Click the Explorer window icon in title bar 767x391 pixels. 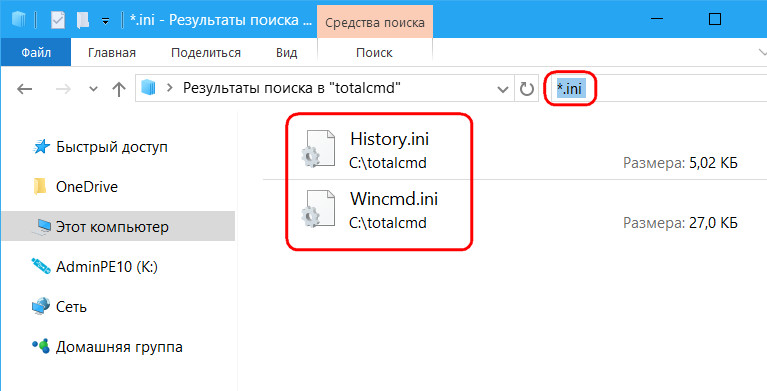tap(18, 20)
